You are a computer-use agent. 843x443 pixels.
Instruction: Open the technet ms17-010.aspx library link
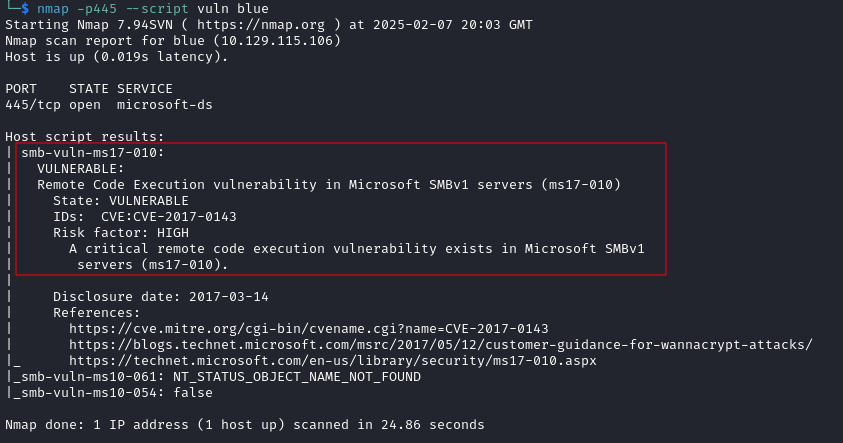[x=333, y=361]
